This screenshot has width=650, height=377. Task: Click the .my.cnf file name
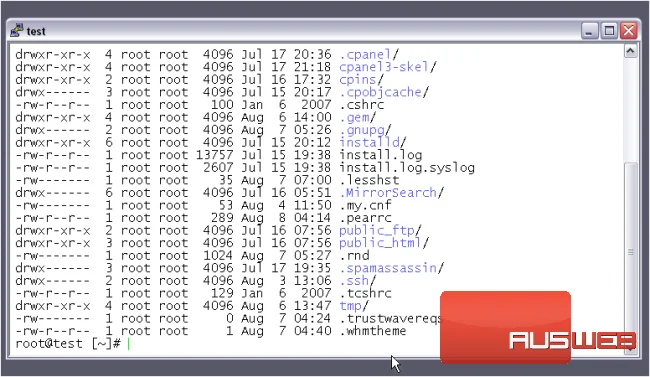click(365, 205)
